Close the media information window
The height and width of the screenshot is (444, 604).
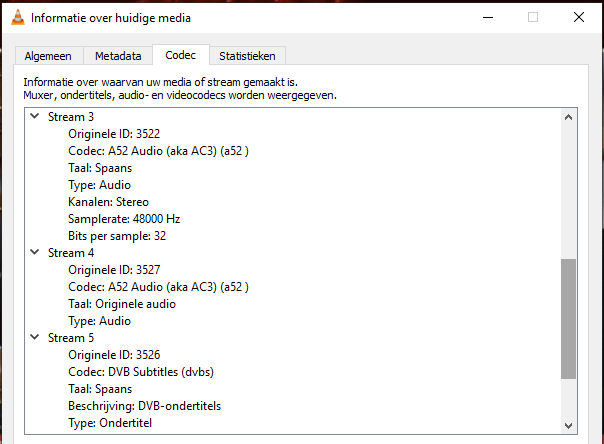click(x=579, y=17)
